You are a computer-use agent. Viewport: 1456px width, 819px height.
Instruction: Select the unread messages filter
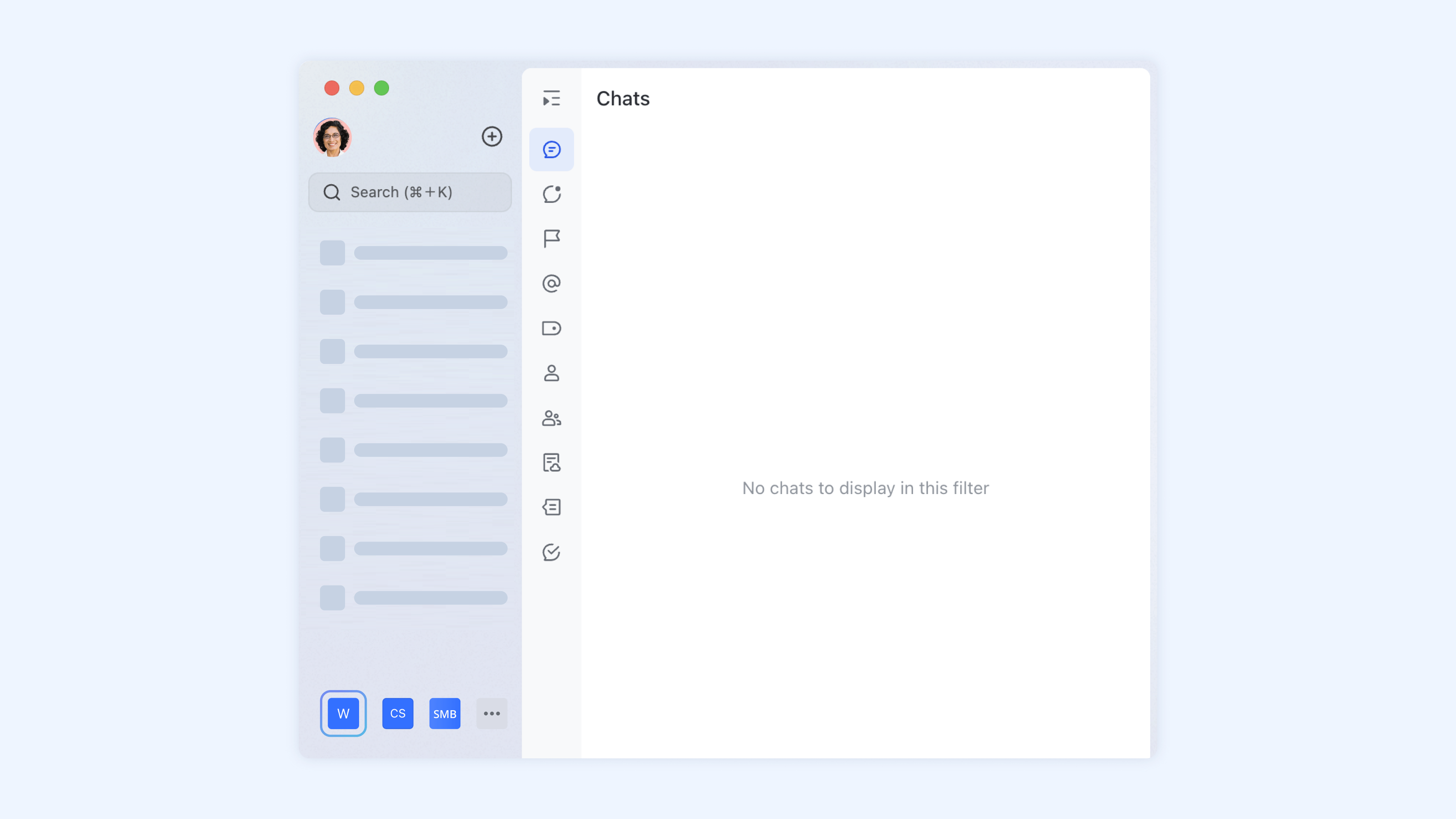(x=551, y=194)
